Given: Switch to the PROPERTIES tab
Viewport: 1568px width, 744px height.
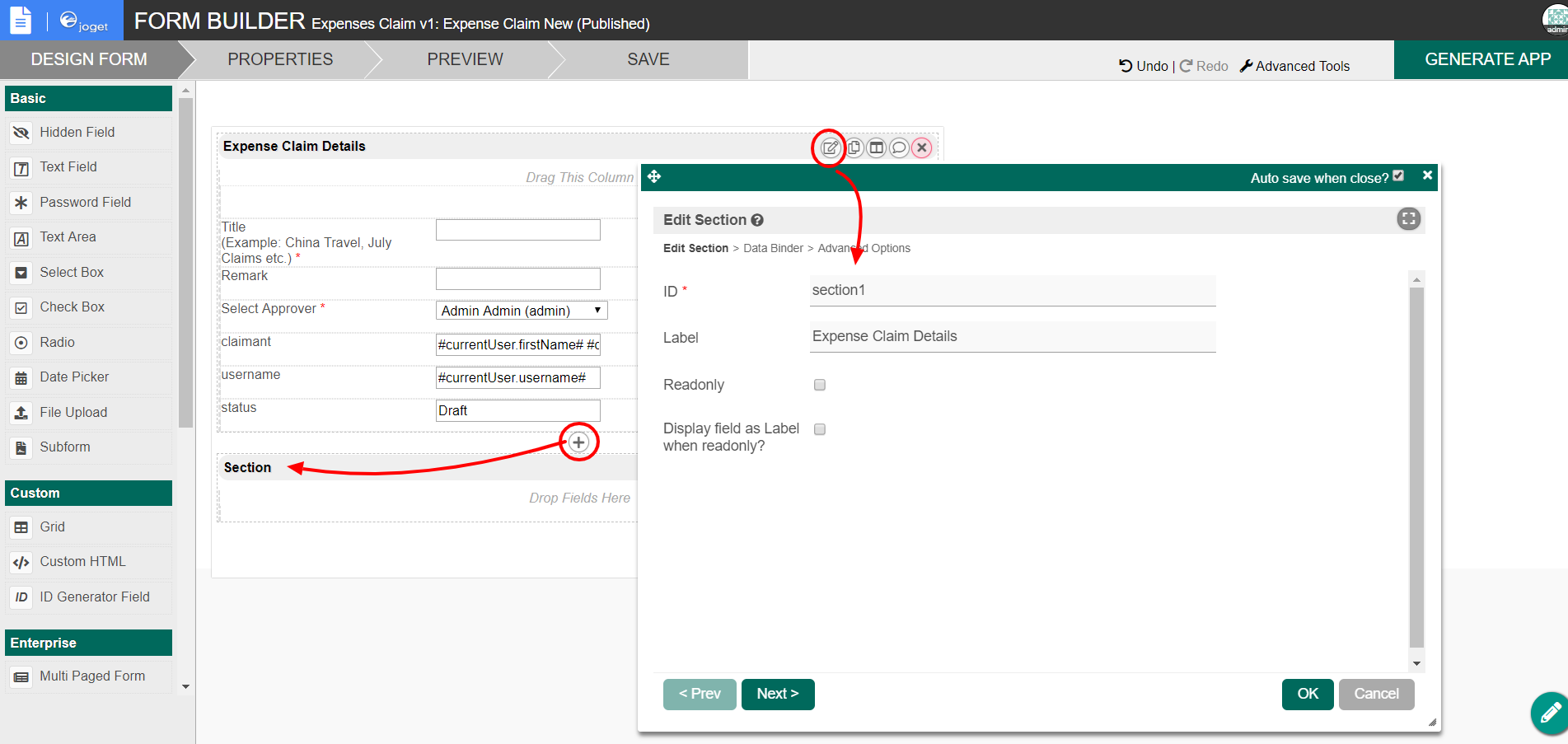Looking at the screenshot, I should click(280, 59).
